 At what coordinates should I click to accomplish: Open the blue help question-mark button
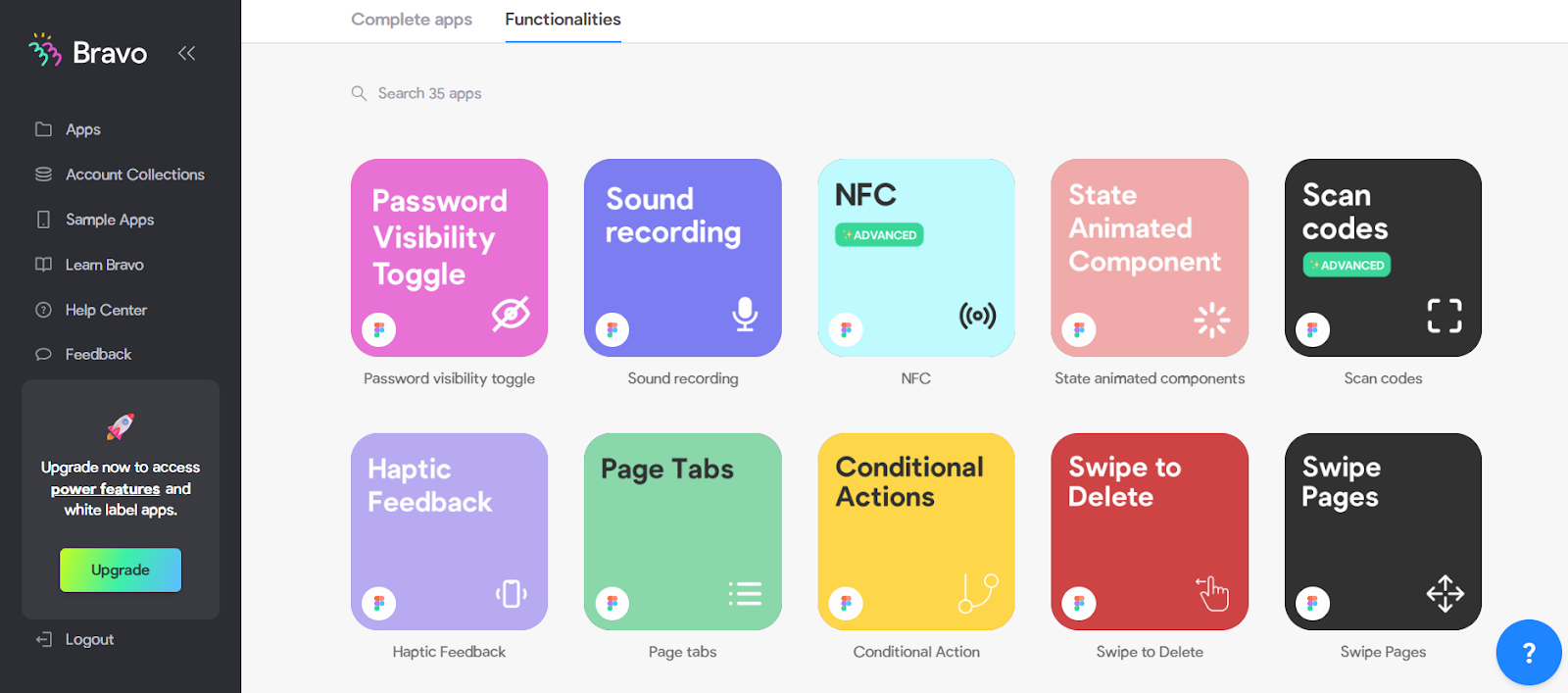coord(1528,653)
